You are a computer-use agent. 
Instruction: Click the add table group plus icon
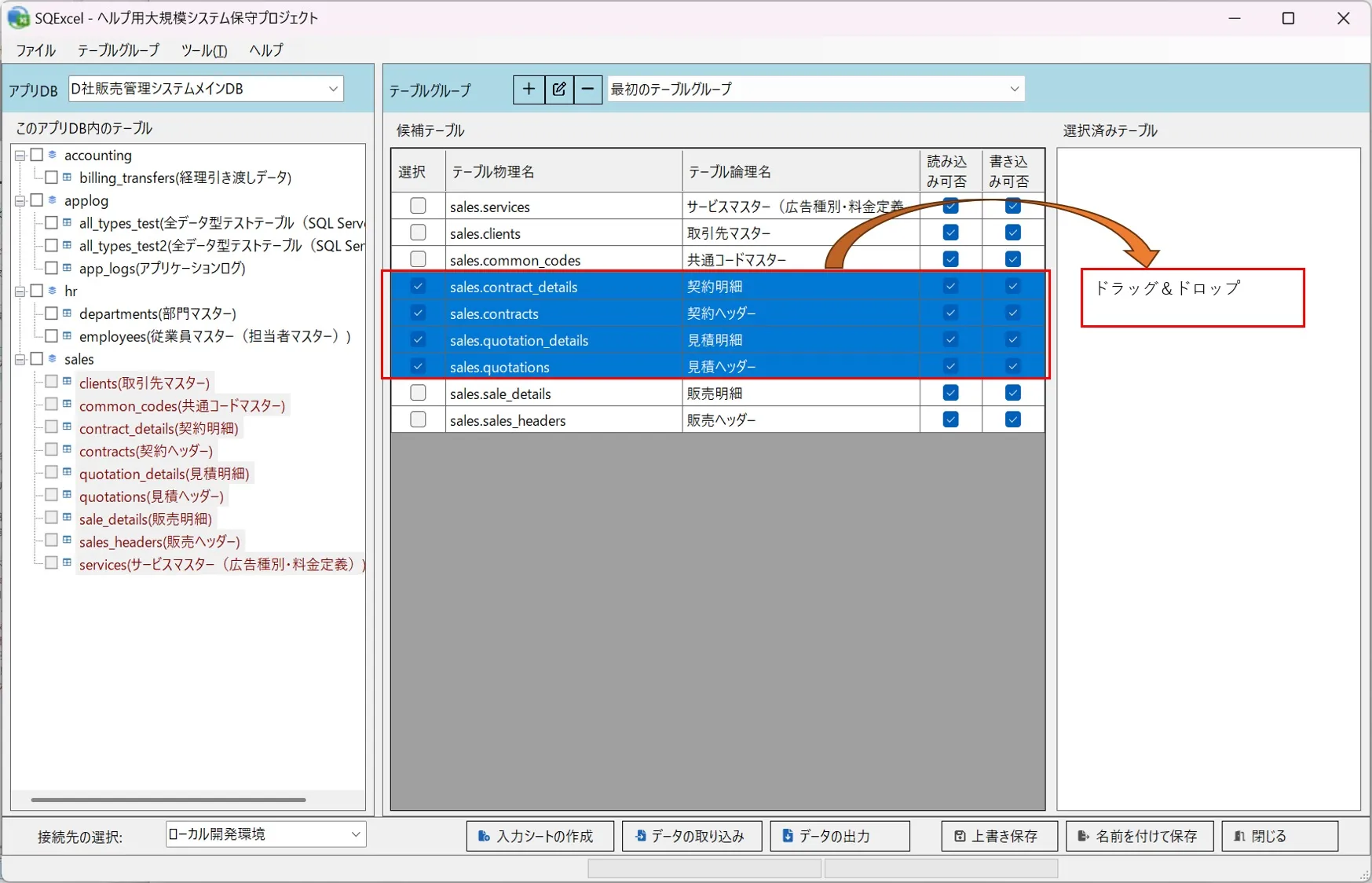point(529,90)
